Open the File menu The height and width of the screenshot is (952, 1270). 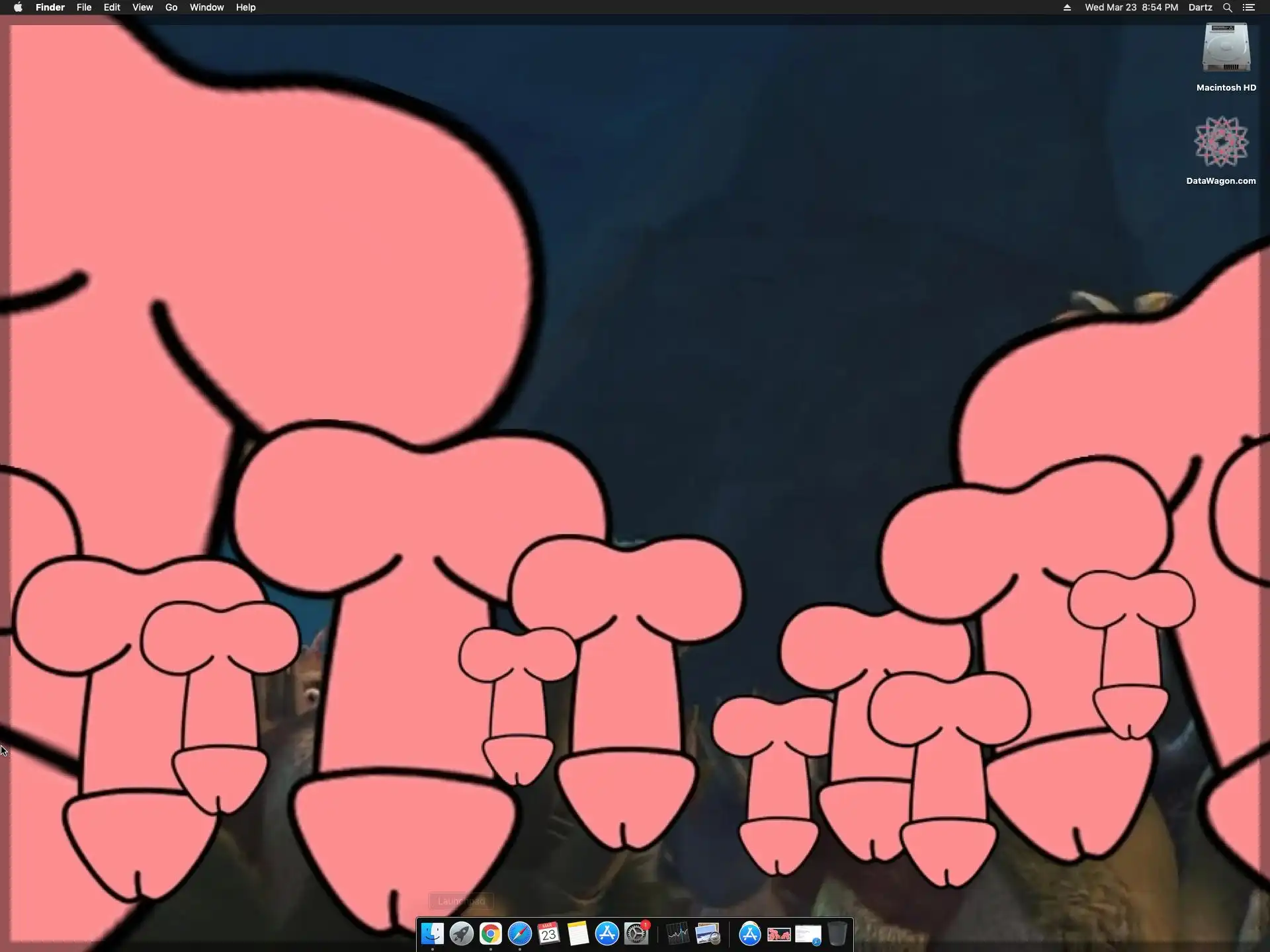pos(84,7)
